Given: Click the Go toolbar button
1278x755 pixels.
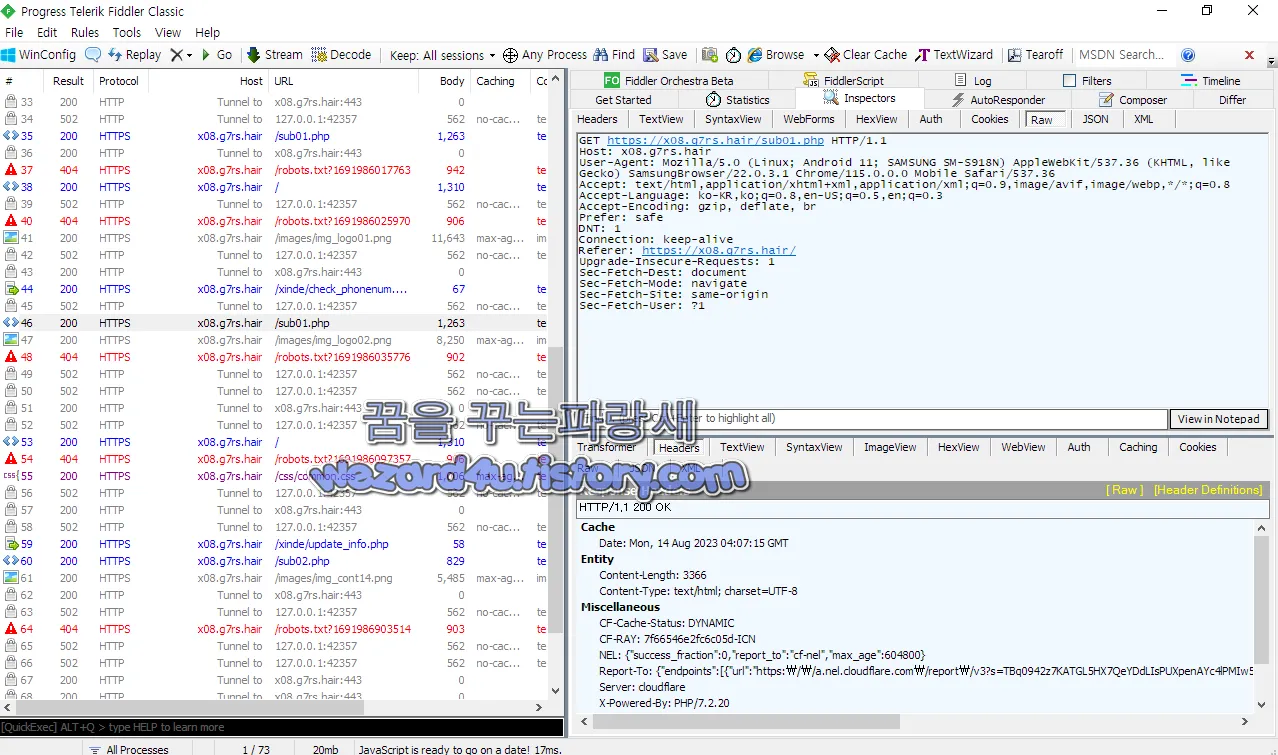Looking at the screenshot, I should [x=217, y=55].
